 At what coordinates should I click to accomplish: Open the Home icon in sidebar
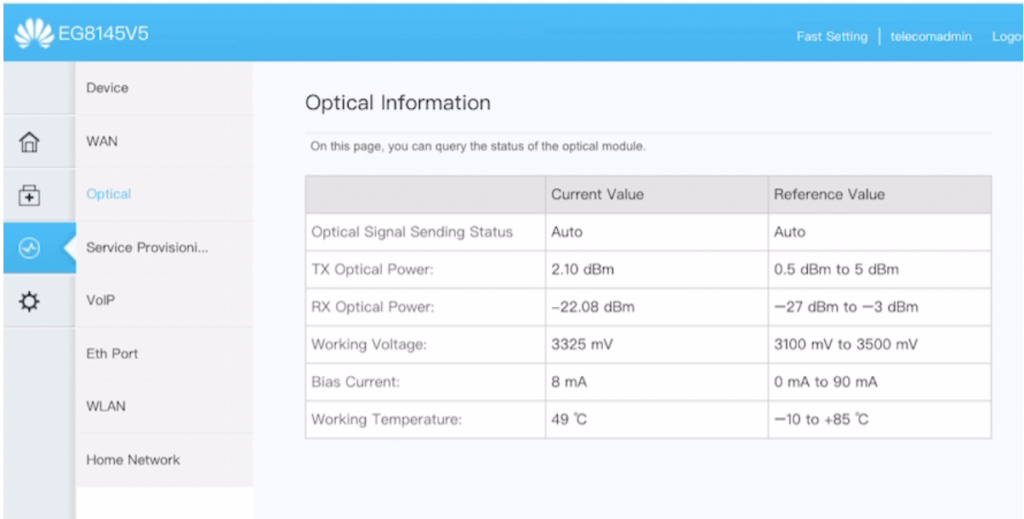pyautogui.click(x=30, y=142)
